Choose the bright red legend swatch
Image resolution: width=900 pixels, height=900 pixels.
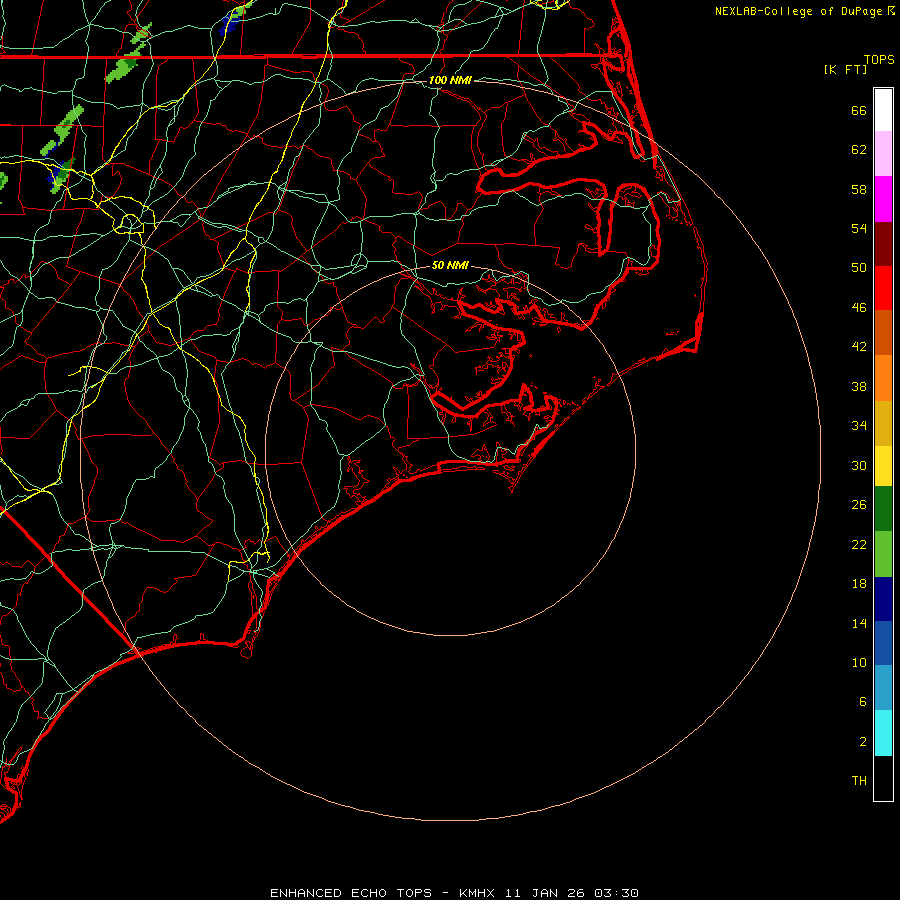pyautogui.click(x=883, y=287)
